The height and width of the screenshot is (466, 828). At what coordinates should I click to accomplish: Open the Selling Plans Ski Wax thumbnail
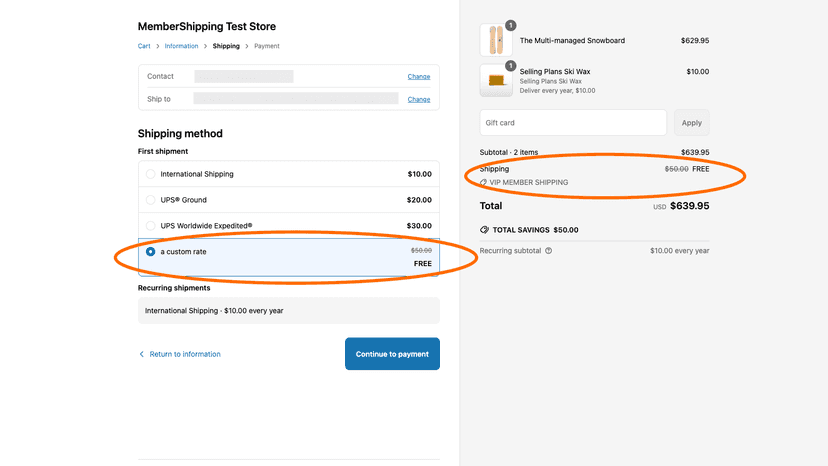coord(496,80)
